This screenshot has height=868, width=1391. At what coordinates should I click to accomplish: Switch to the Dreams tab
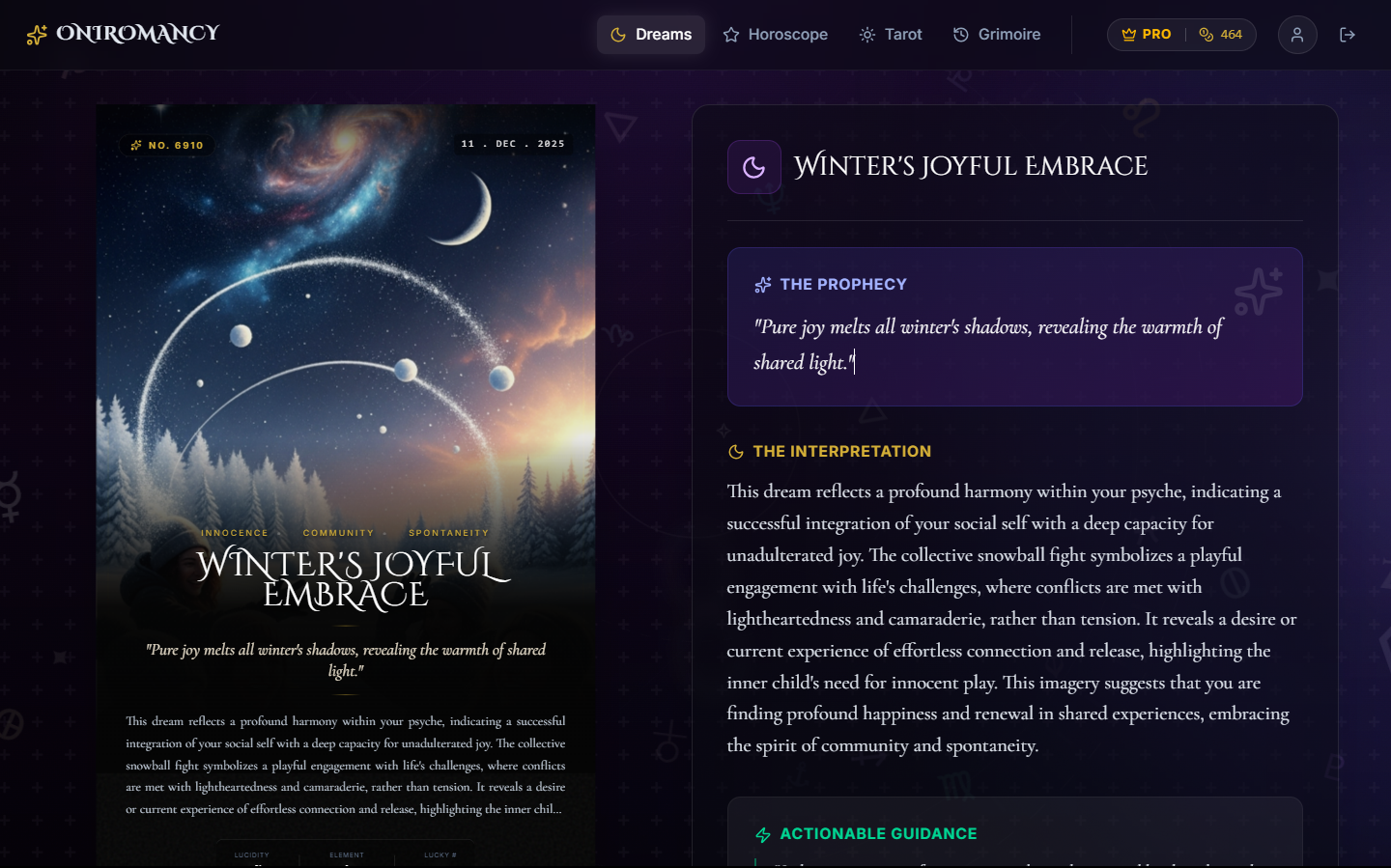[x=651, y=35]
